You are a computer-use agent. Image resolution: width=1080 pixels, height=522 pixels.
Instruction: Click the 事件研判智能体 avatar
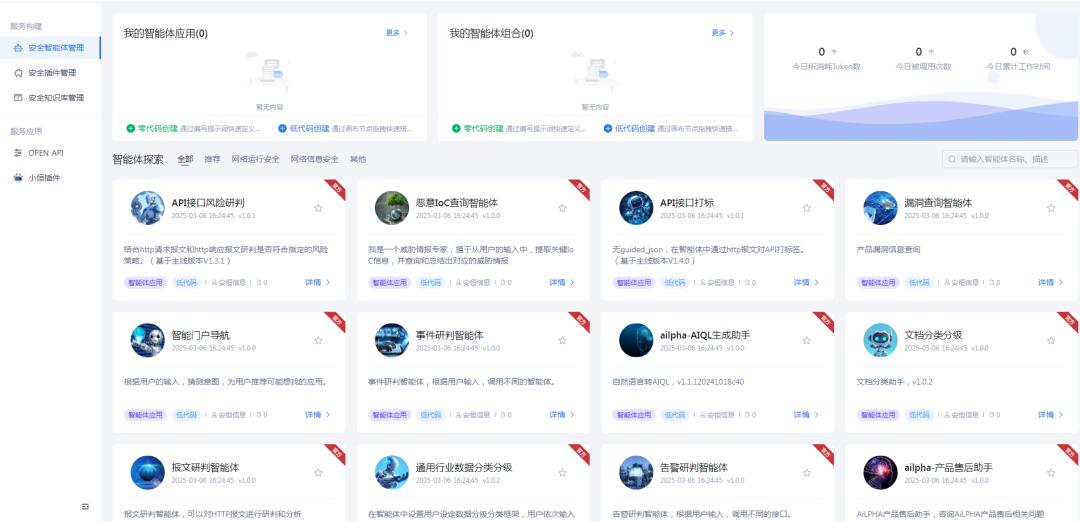tap(392, 340)
